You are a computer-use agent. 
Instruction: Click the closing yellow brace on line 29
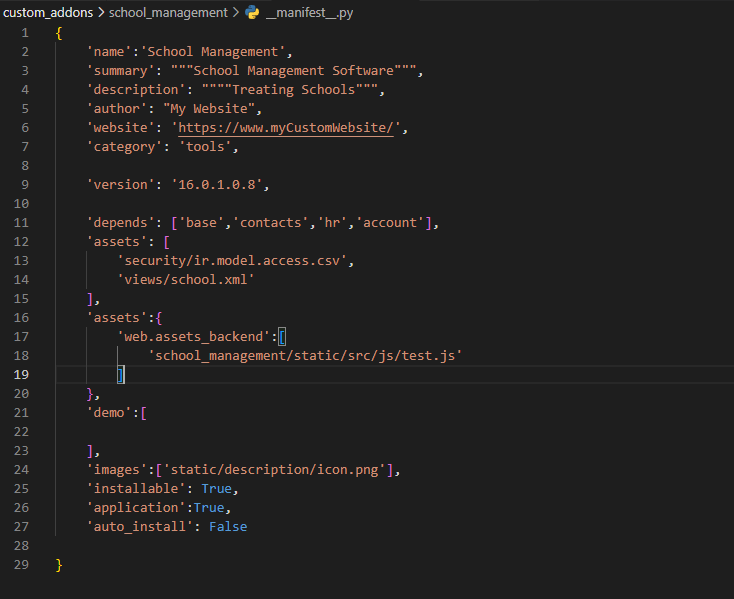[x=59, y=565]
